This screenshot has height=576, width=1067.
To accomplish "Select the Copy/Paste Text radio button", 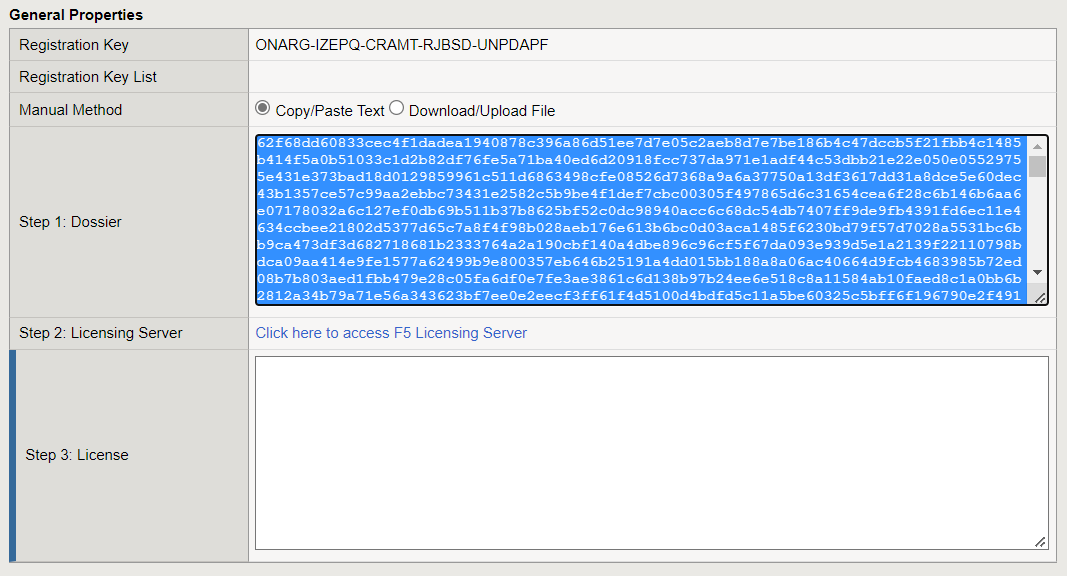I will pos(263,108).
